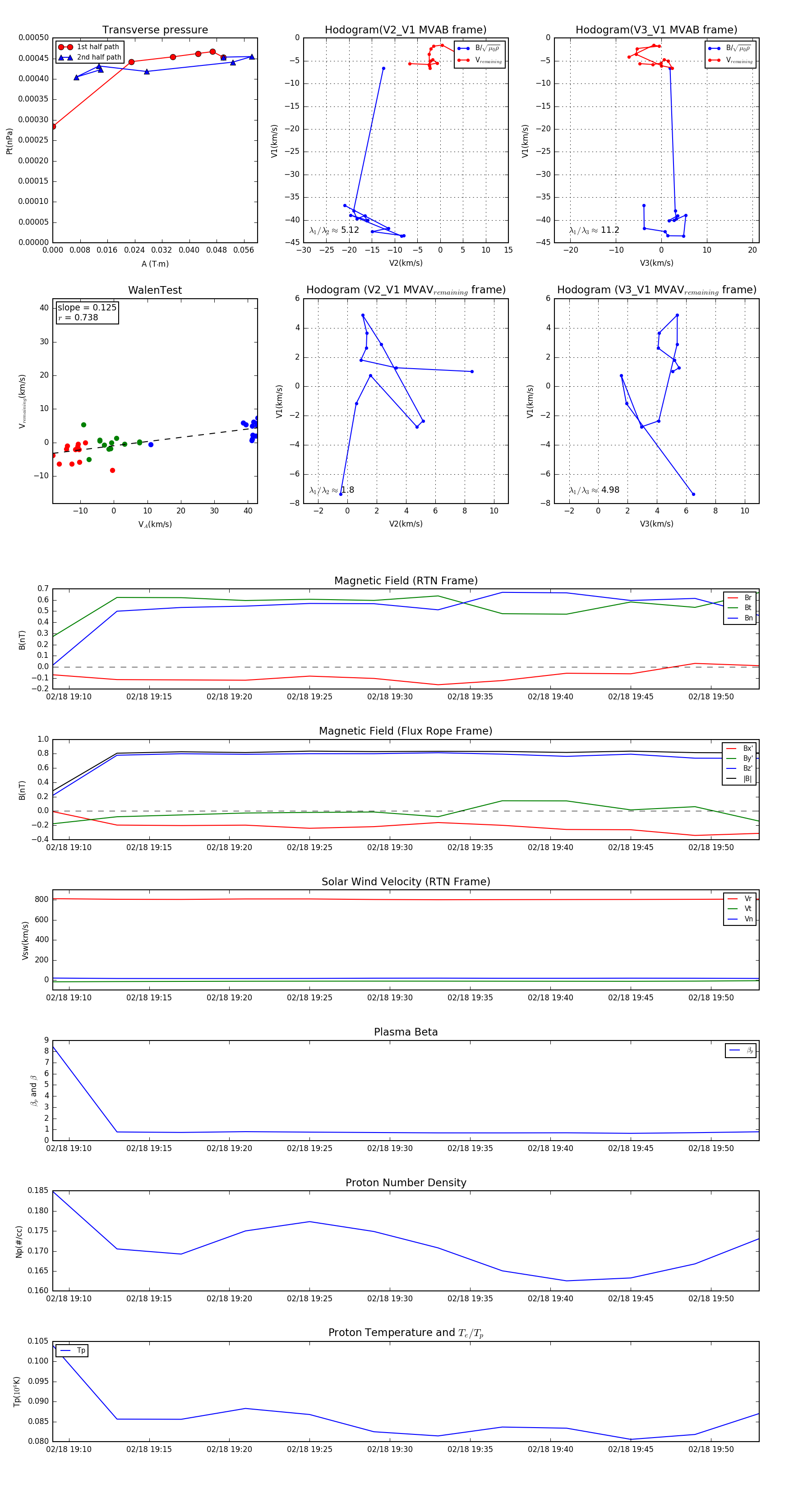Click the 'slope = 0.125' annotation

pyautogui.click(x=87, y=308)
